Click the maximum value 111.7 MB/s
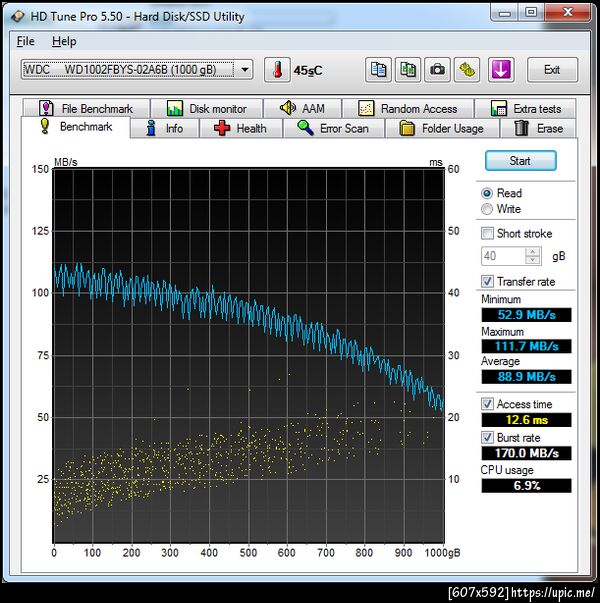The height and width of the screenshot is (603, 600). pos(527,346)
